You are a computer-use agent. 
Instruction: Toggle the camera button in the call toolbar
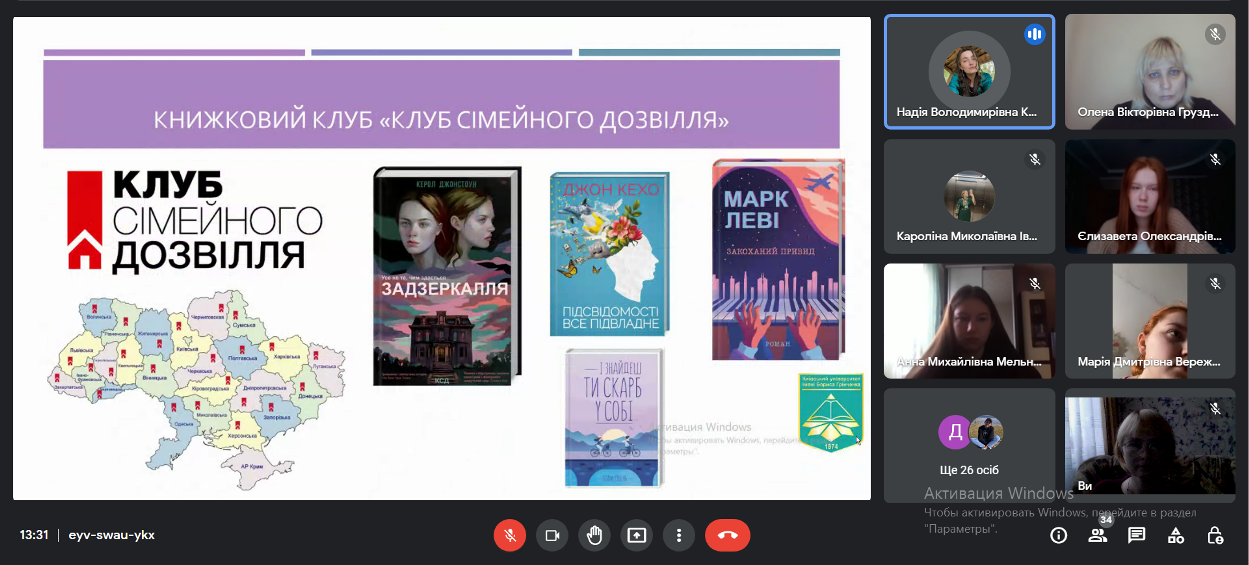552,535
